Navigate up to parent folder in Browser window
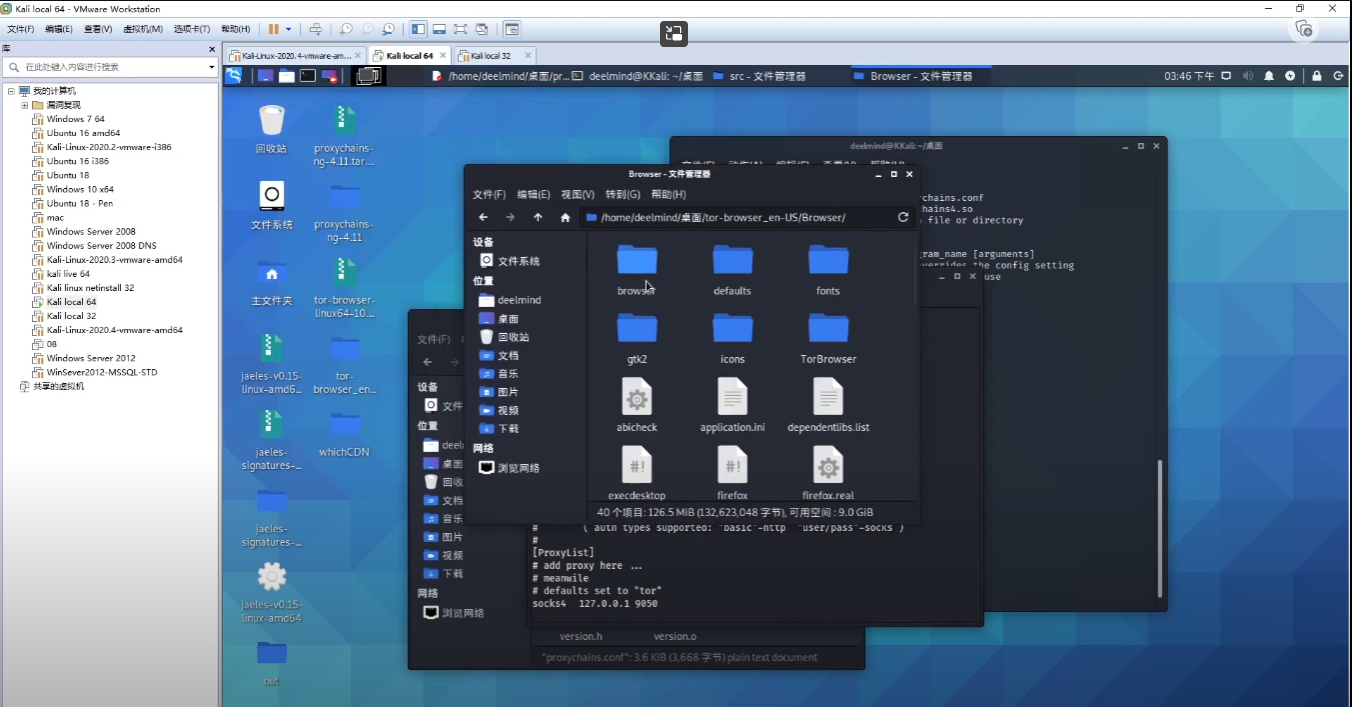This screenshot has height=707, width=1352. coord(538,217)
